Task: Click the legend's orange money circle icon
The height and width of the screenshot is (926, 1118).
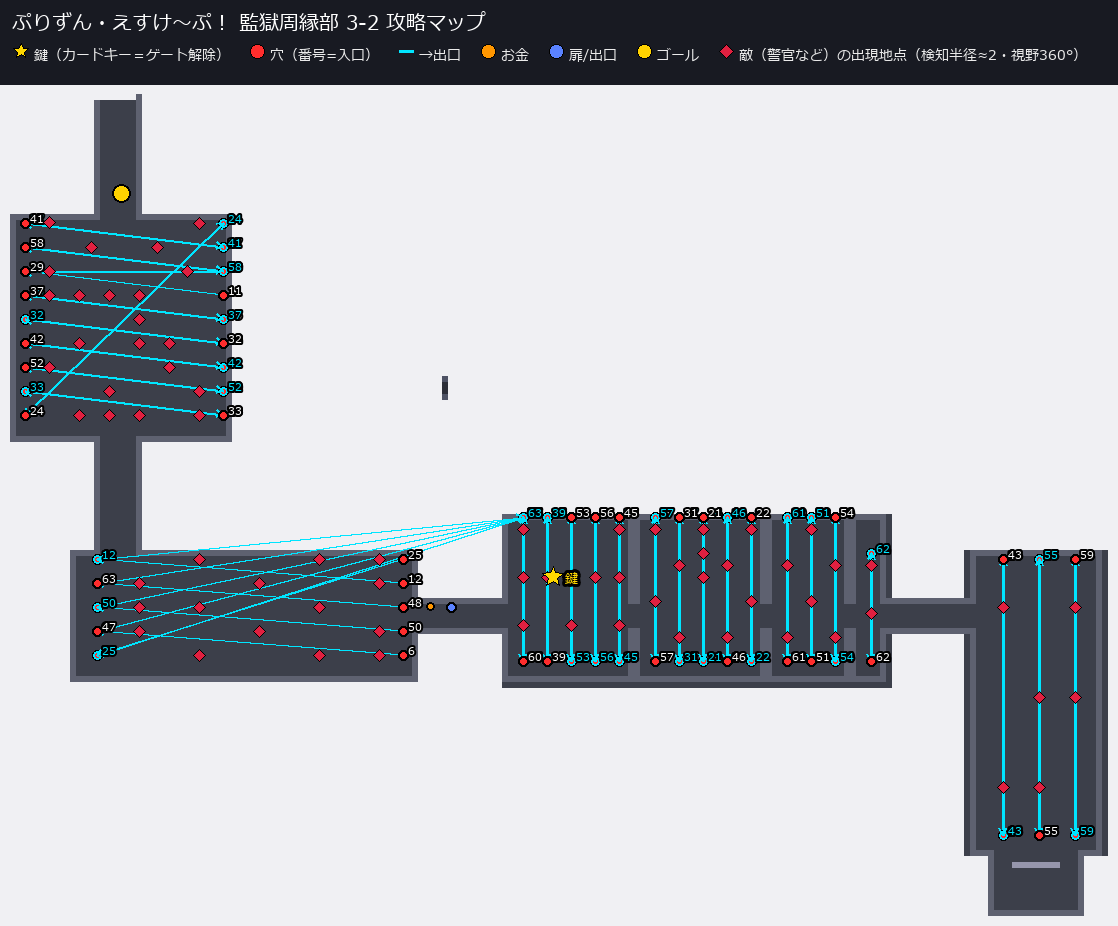Action: [488, 52]
